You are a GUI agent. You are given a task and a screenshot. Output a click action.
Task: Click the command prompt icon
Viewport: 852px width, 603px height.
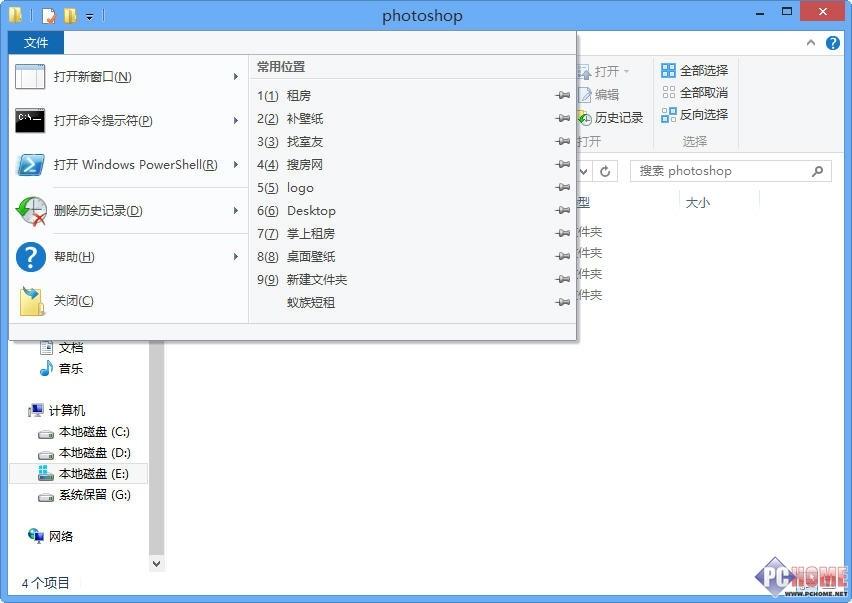pyautogui.click(x=31, y=121)
